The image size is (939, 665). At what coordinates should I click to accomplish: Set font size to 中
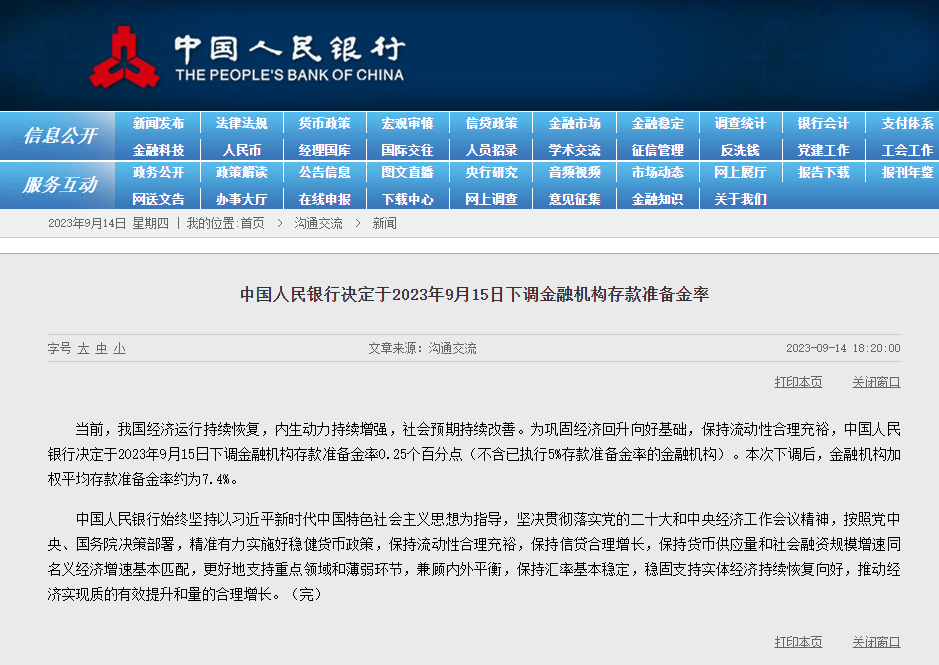pos(101,349)
